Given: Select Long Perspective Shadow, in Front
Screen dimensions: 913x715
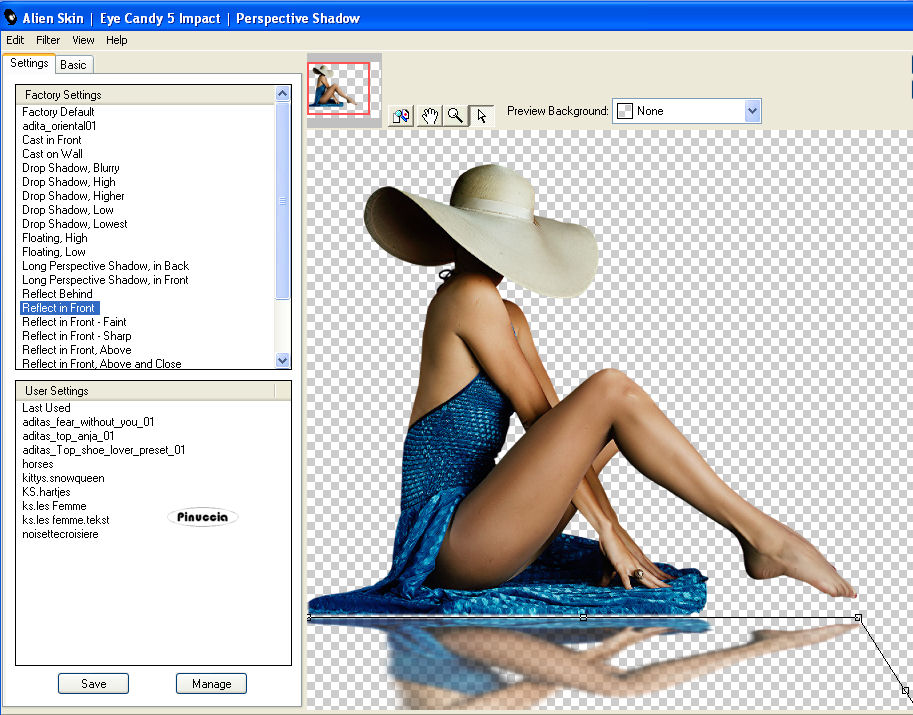Looking at the screenshot, I should [105, 279].
